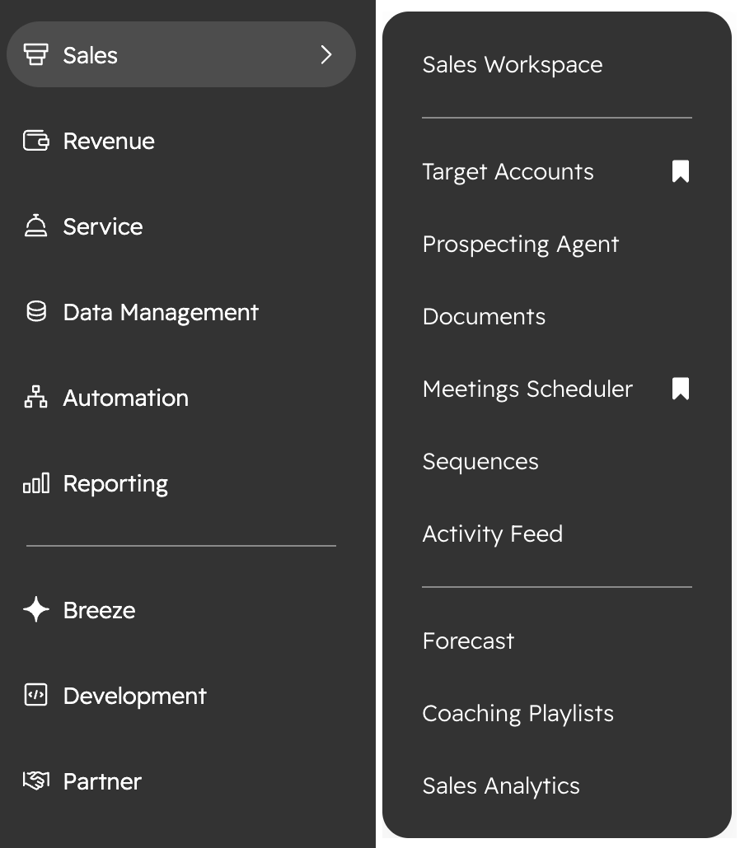Click the Breeze sparkle icon
The image size is (740, 848).
[36, 610]
